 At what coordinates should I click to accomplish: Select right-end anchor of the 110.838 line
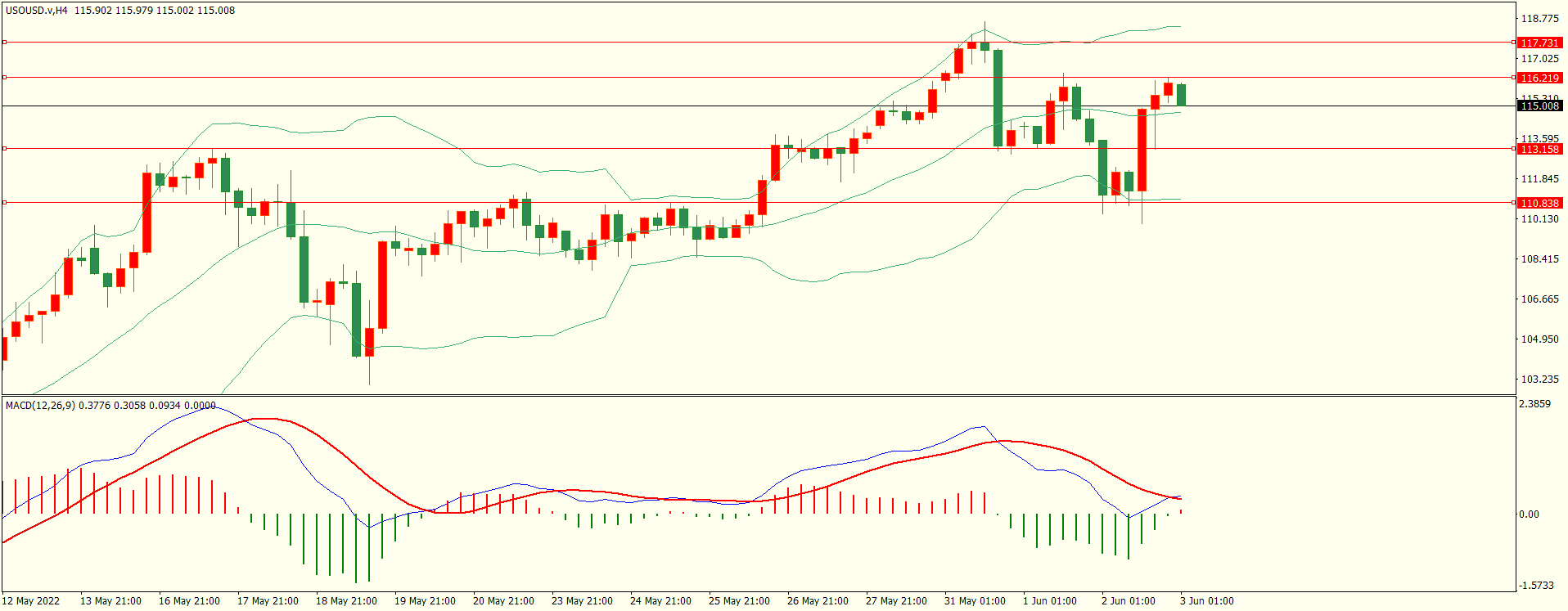pyautogui.click(x=1513, y=202)
